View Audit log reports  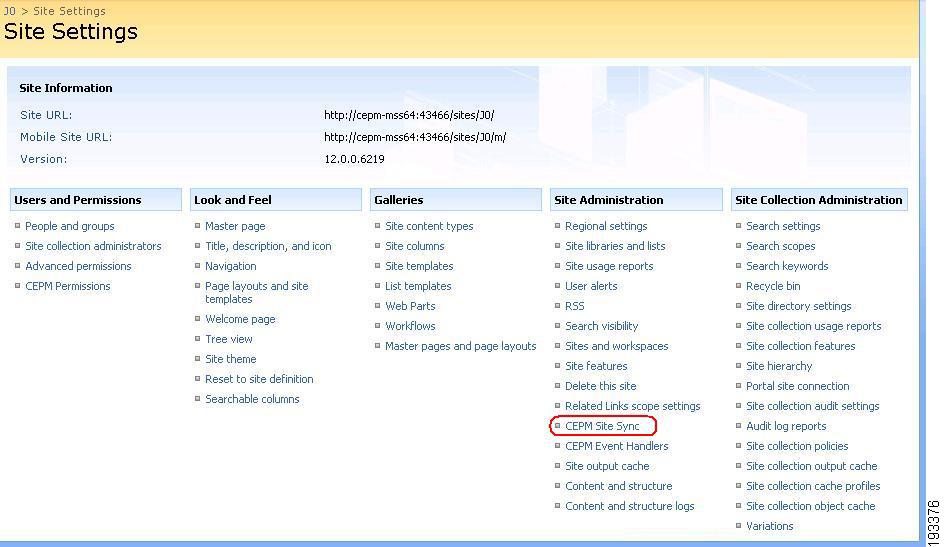(786, 426)
